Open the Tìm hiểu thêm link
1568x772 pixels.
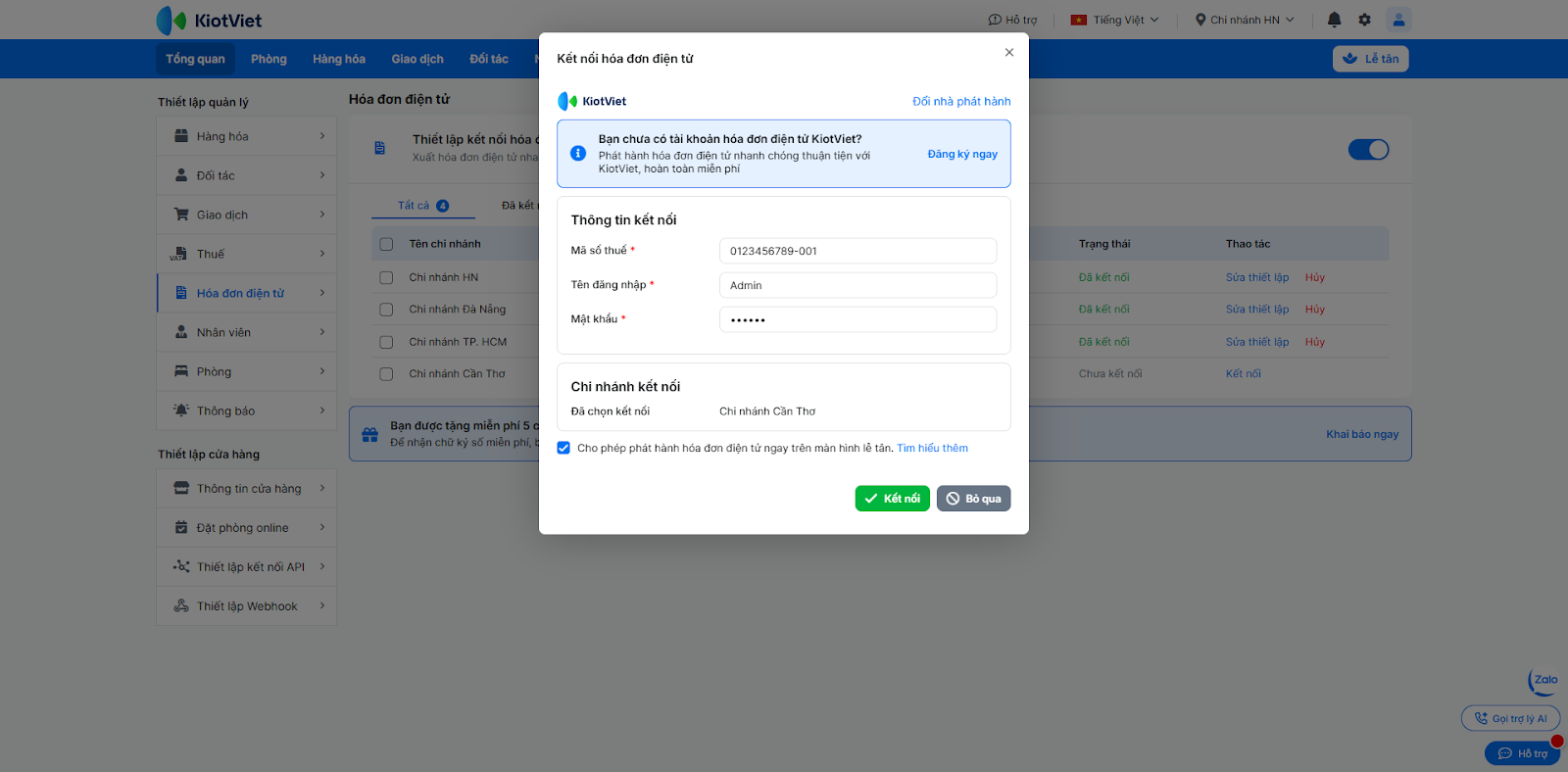coord(932,448)
